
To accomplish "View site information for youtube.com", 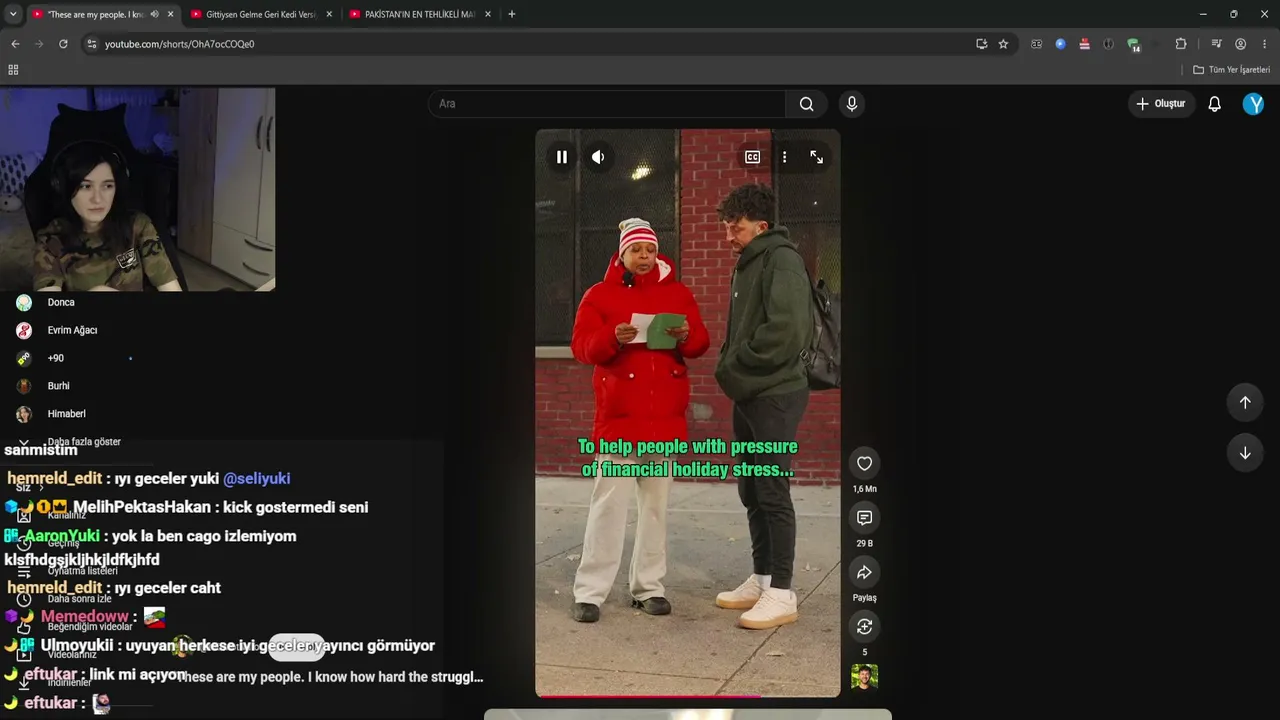I will tap(92, 44).
